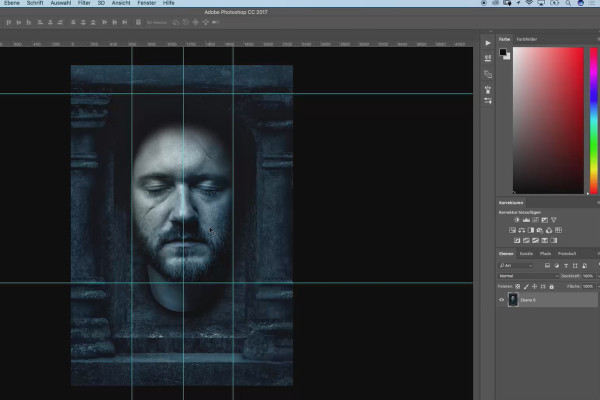Switch to the Protokoll tab
Screen dimensions: 600x400
567,253
